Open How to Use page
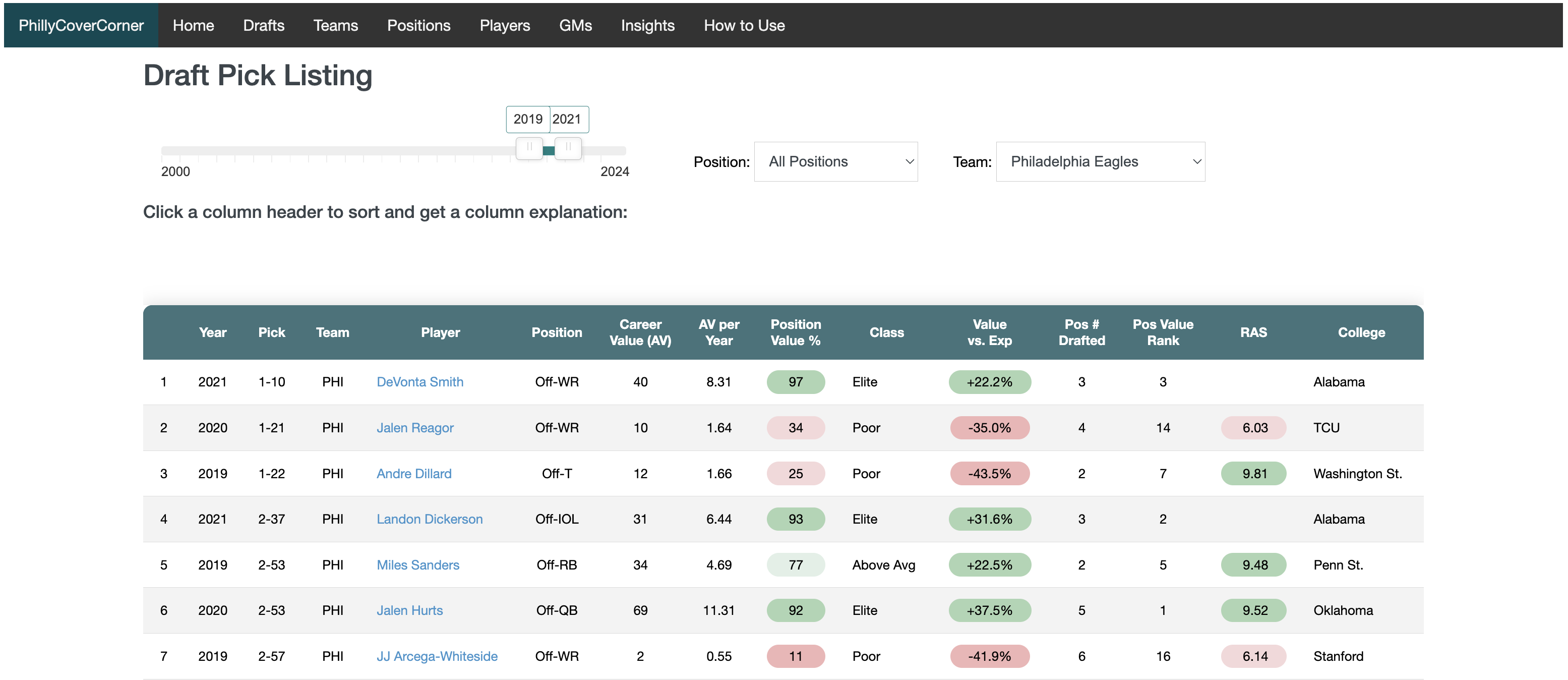 pyautogui.click(x=744, y=25)
